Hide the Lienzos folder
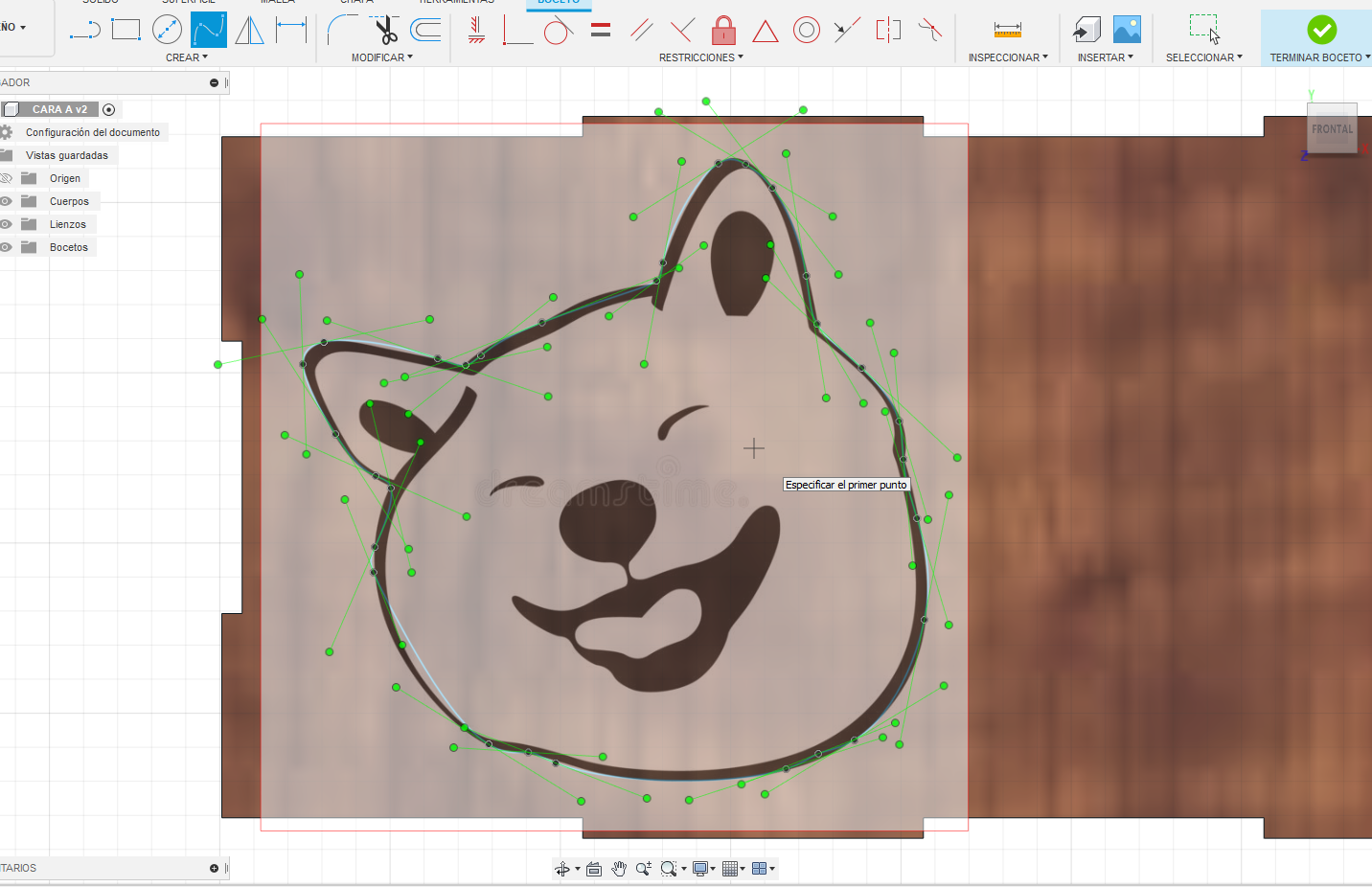1372x887 pixels. pyautogui.click(x=6, y=224)
